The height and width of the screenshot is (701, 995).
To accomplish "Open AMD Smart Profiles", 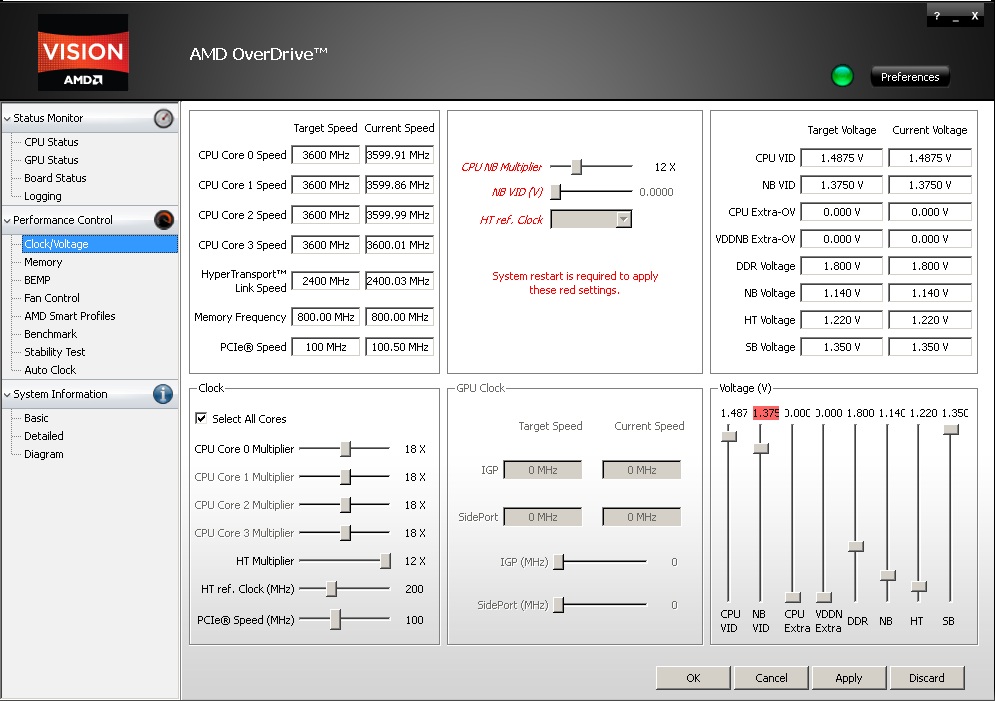I will point(70,316).
